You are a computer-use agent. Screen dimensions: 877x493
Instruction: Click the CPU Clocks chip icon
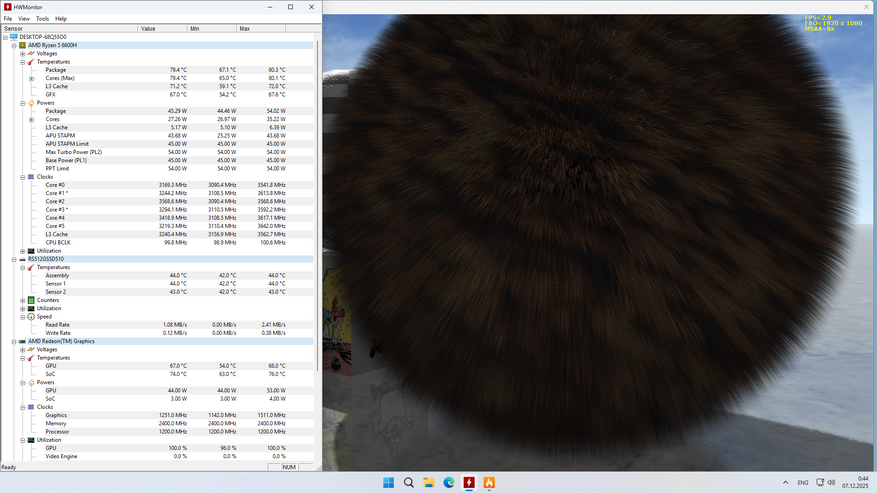point(31,177)
